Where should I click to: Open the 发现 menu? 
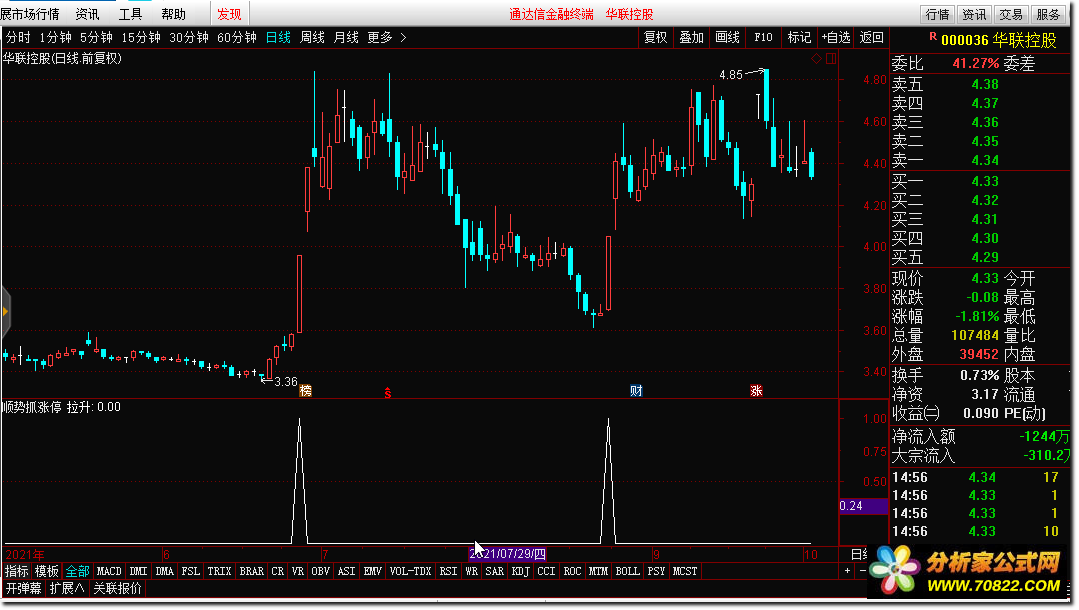click(x=229, y=14)
